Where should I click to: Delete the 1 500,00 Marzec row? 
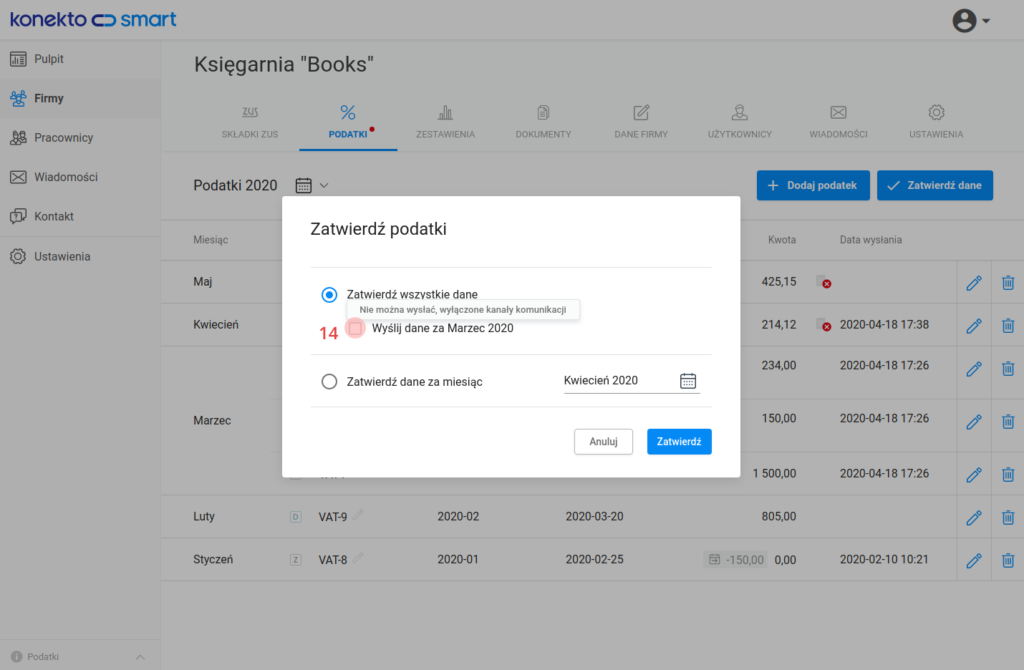(x=1008, y=475)
